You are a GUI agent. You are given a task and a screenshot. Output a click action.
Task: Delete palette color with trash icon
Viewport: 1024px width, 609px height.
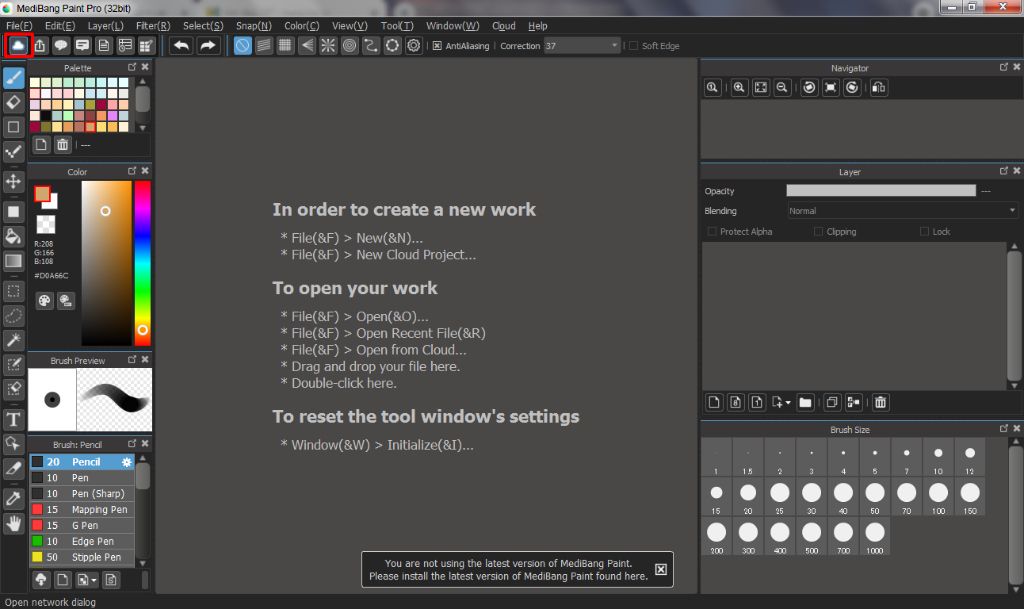point(62,145)
